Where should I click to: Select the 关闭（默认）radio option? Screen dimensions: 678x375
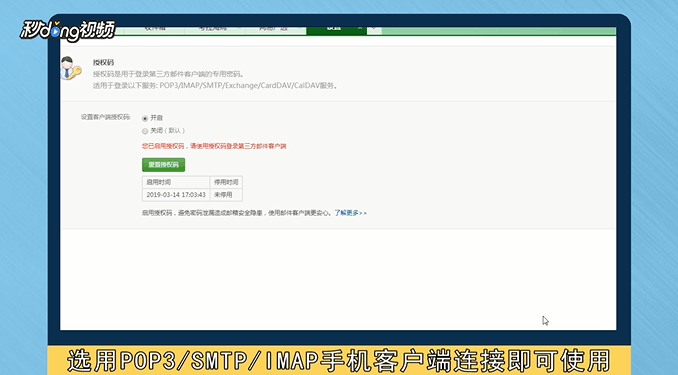[145, 131]
